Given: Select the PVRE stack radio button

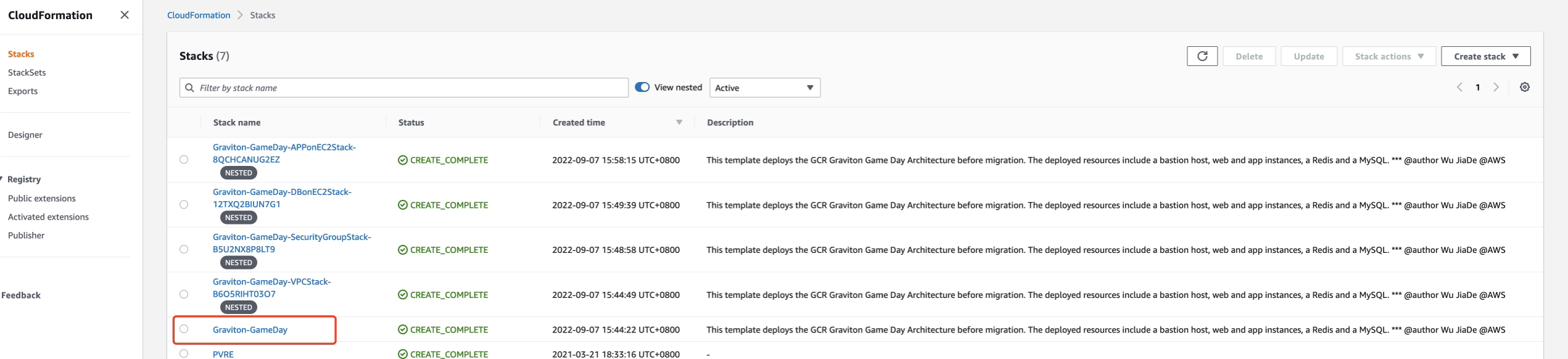Looking at the screenshot, I should click(184, 353).
